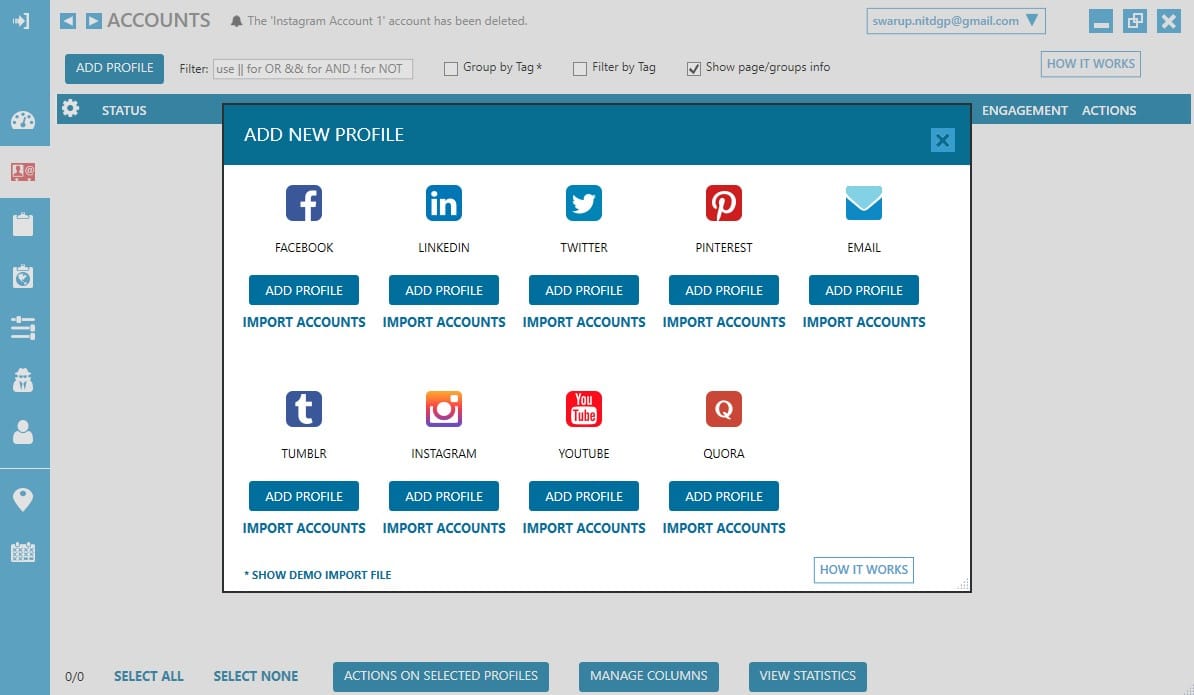Image resolution: width=1194 pixels, height=695 pixels.
Task: Expand sidebar with the arrow icon
Action: pos(21,21)
